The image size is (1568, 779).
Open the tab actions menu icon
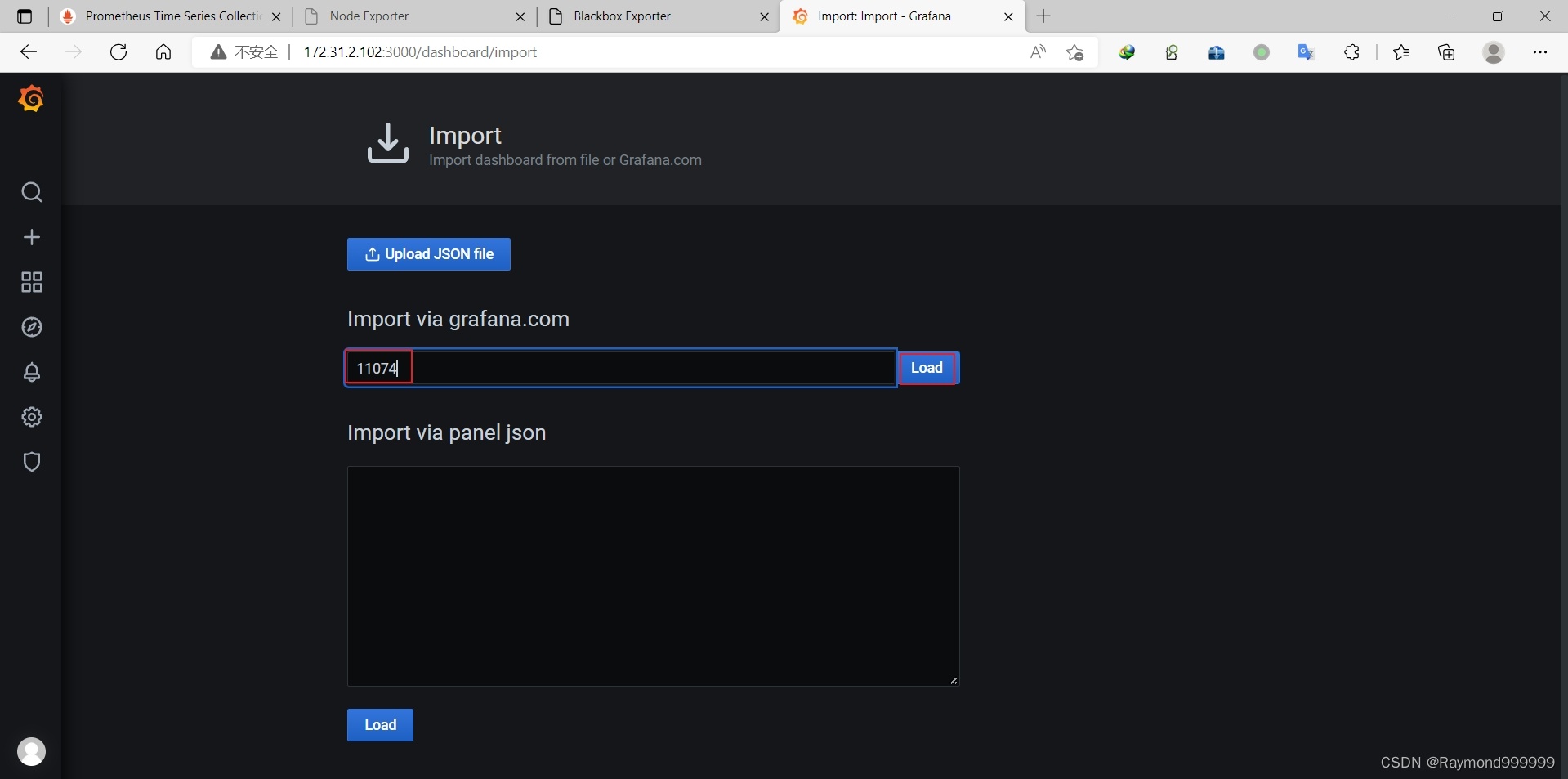coord(25,16)
